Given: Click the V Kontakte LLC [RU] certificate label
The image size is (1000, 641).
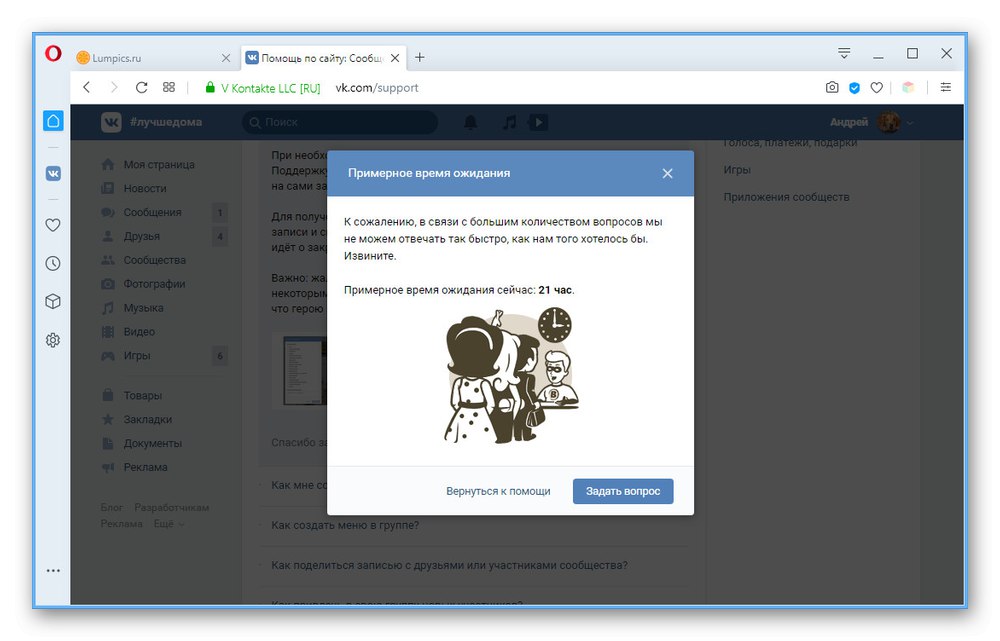Looking at the screenshot, I should (x=270, y=88).
